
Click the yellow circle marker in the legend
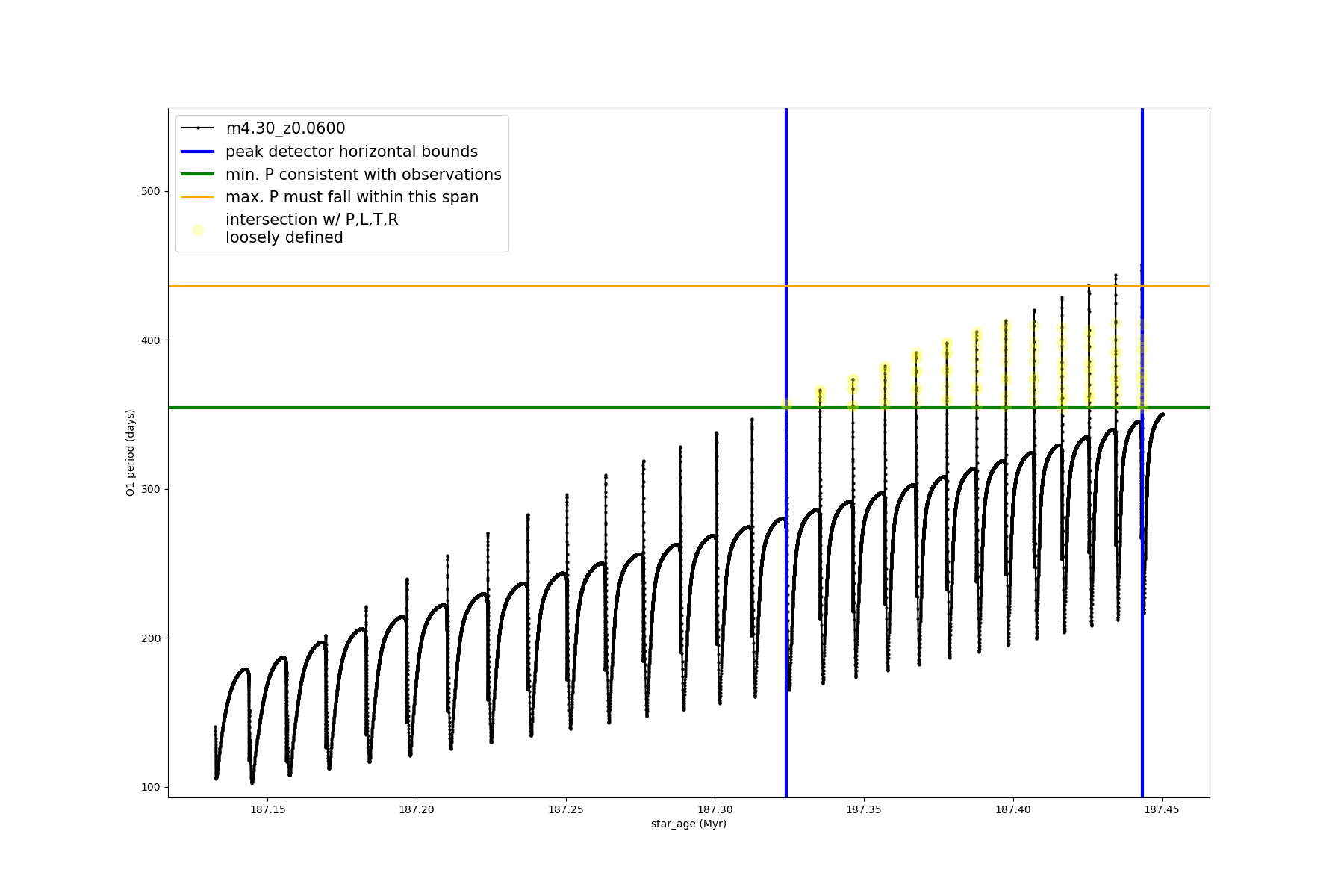198,230
